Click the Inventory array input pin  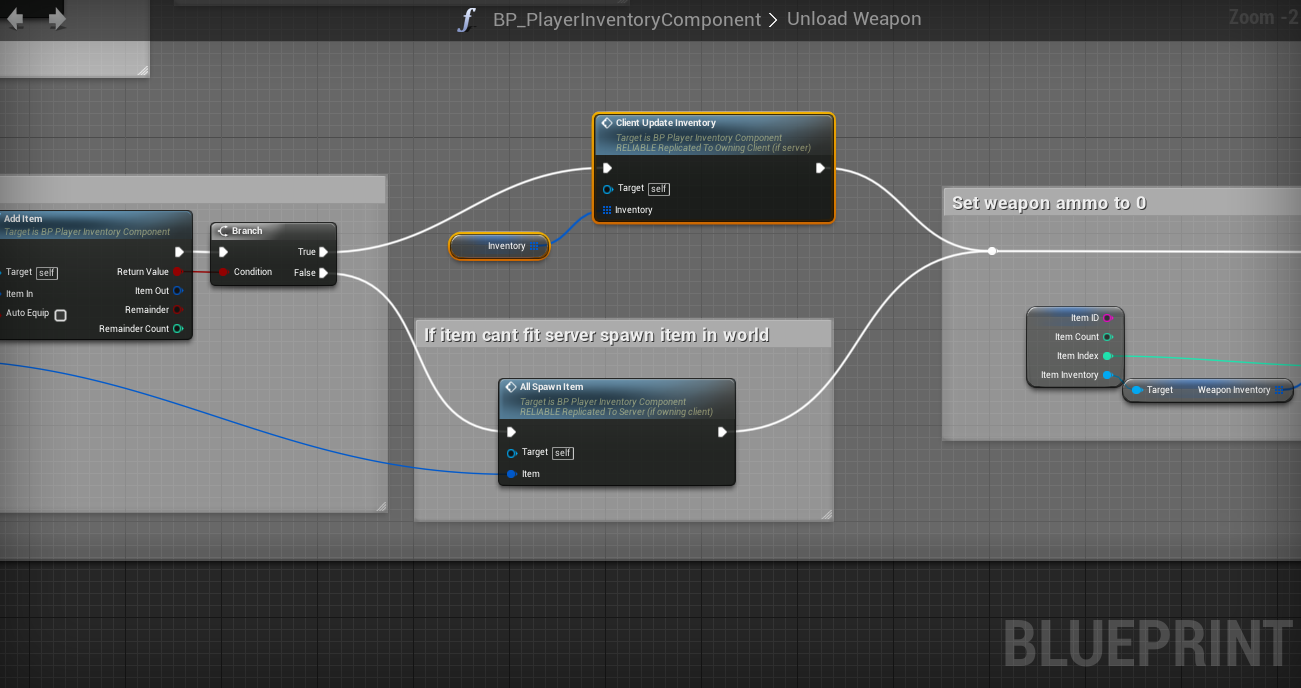pyautogui.click(x=607, y=210)
